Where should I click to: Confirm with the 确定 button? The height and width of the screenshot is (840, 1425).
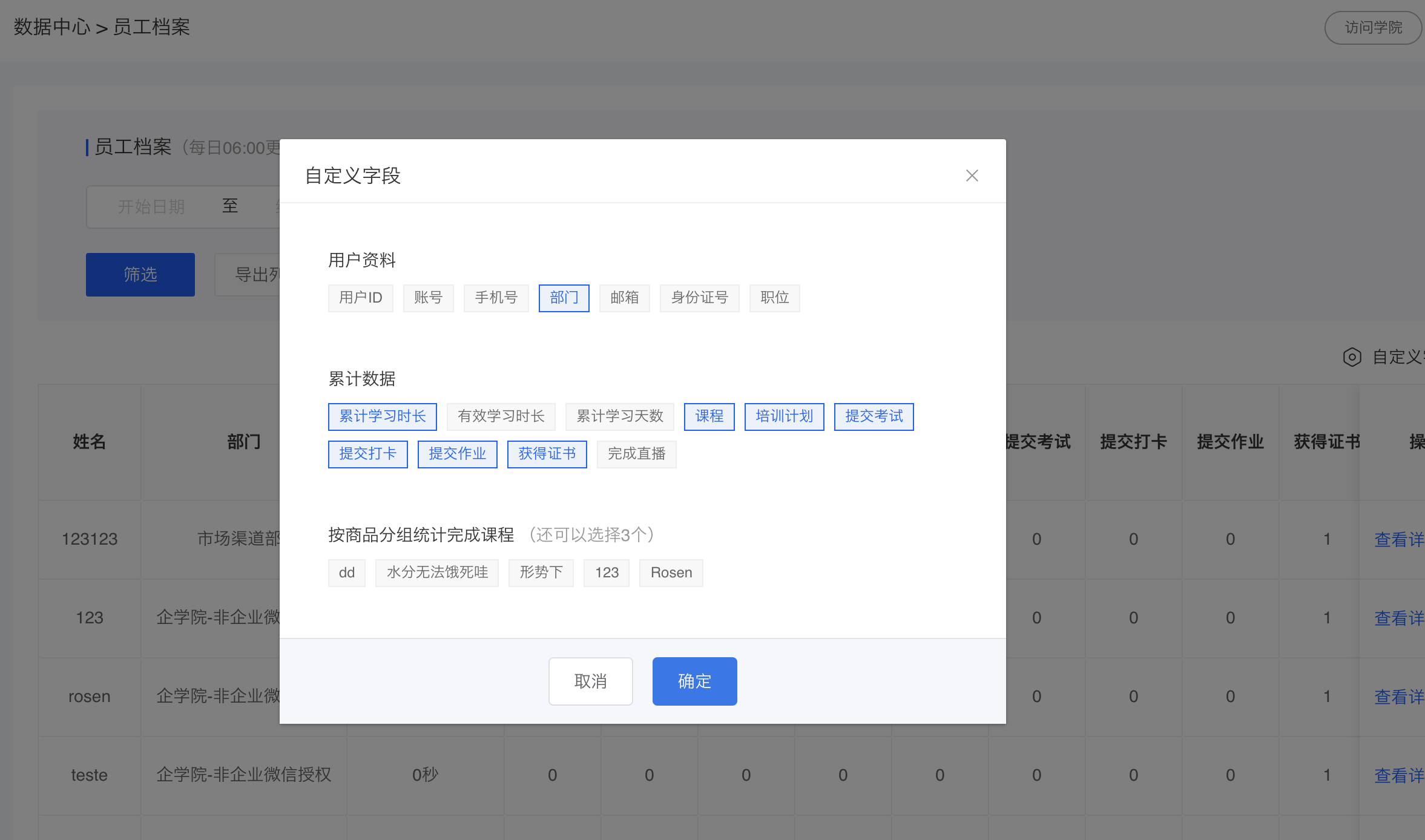tap(694, 681)
